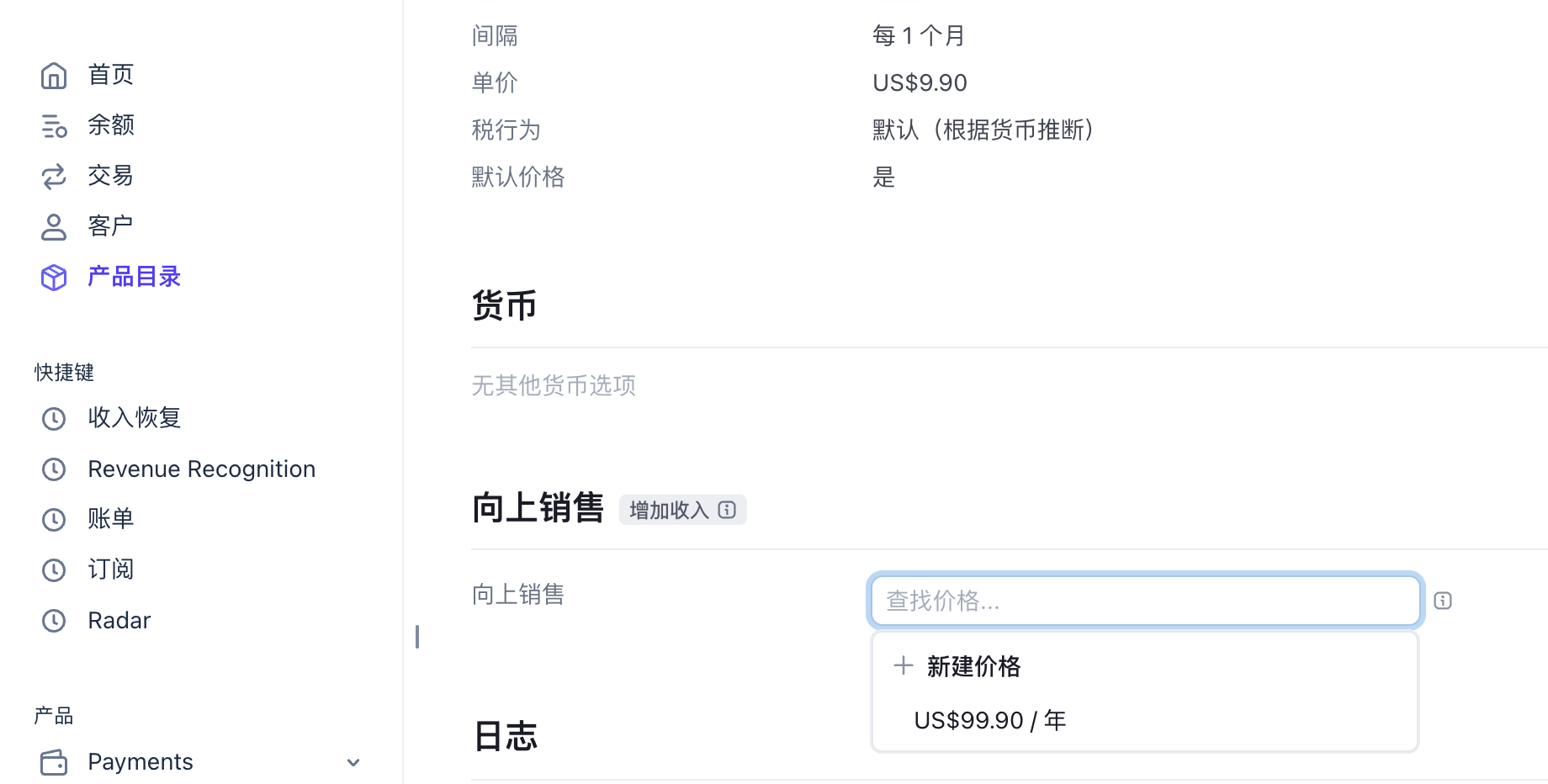Click the home icon beside 首页
Viewport: 1548px width, 784px height.
pyautogui.click(x=54, y=76)
